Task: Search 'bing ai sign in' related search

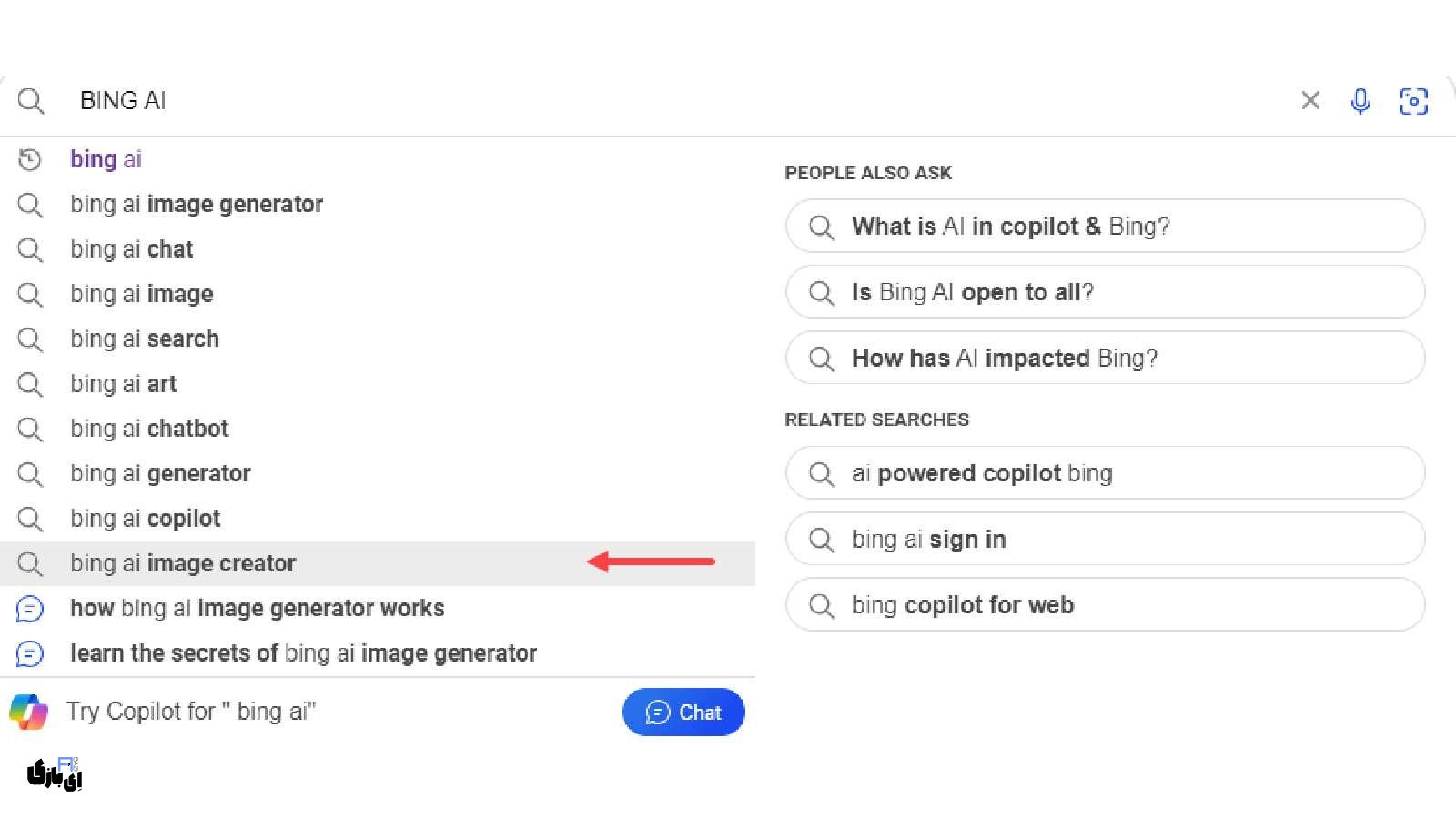Action: 1105,539
